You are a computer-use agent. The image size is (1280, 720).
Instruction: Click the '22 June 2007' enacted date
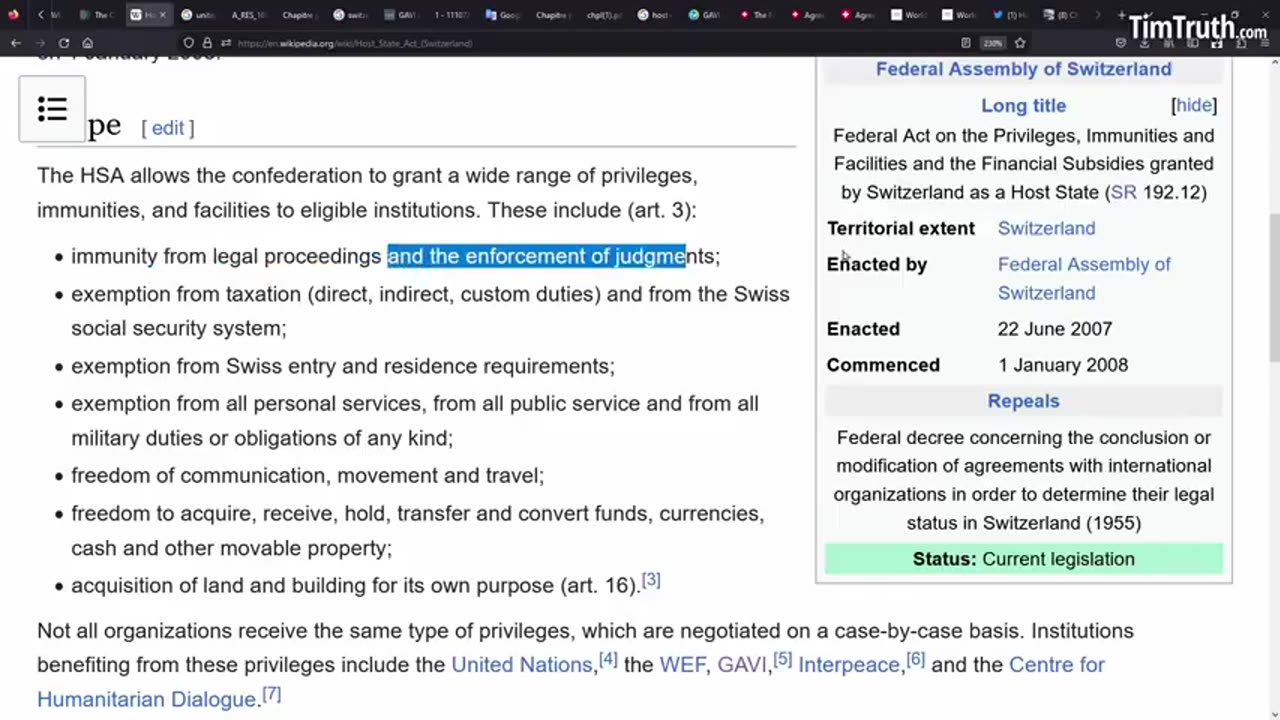coord(1055,329)
